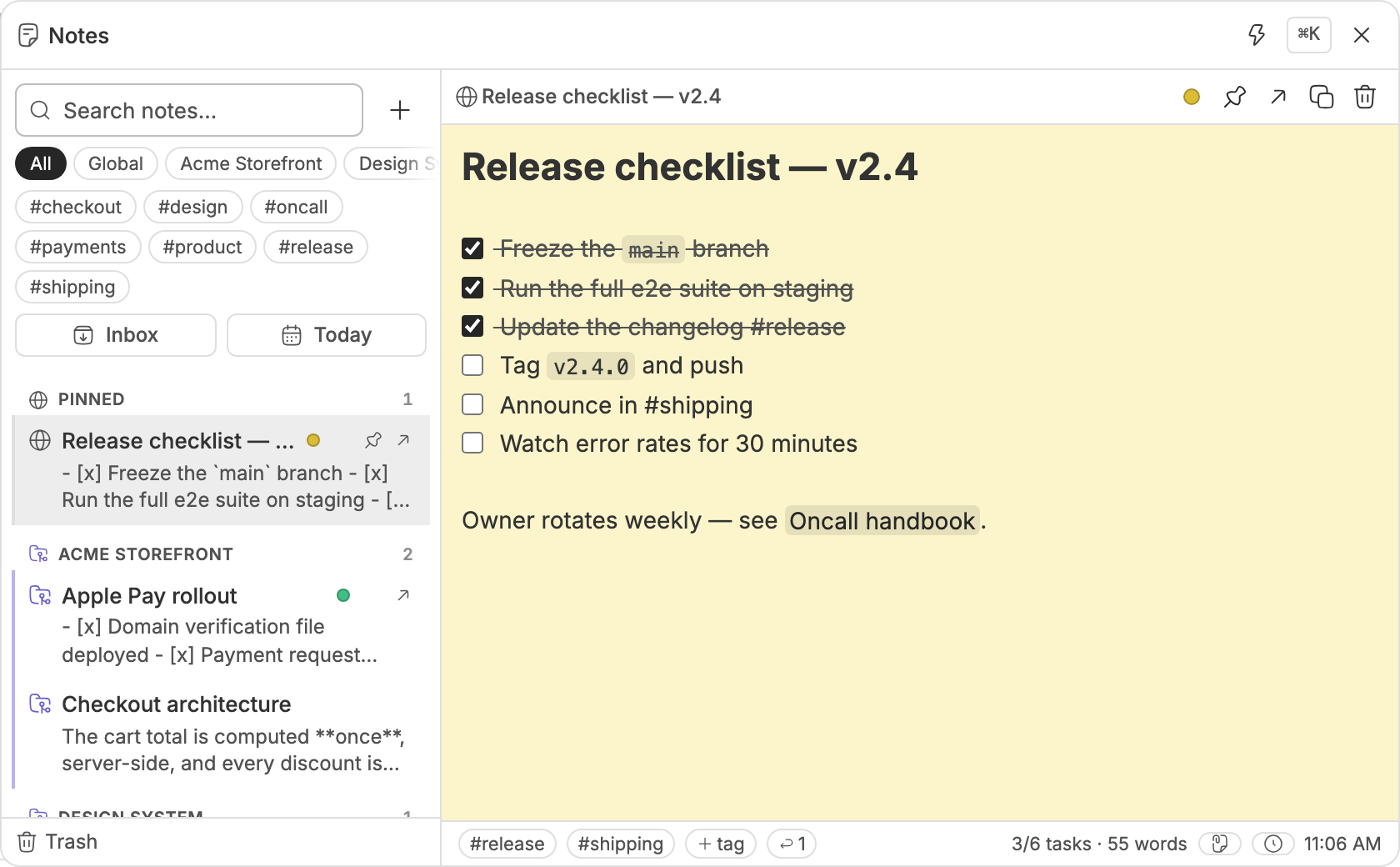Delete note with trash icon in header
The width and height of the screenshot is (1400, 867).
tap(1365, 97)
